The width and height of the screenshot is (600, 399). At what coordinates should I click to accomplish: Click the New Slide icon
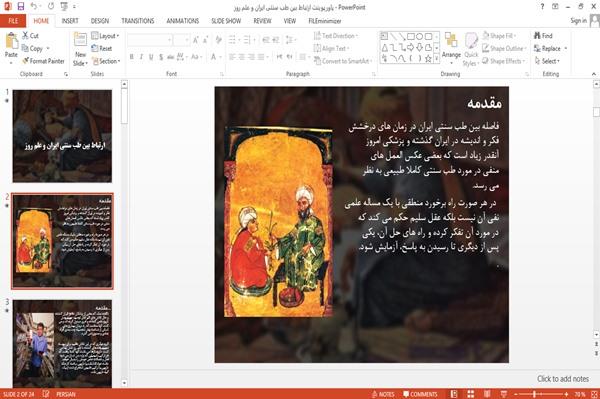pos(80,41)
